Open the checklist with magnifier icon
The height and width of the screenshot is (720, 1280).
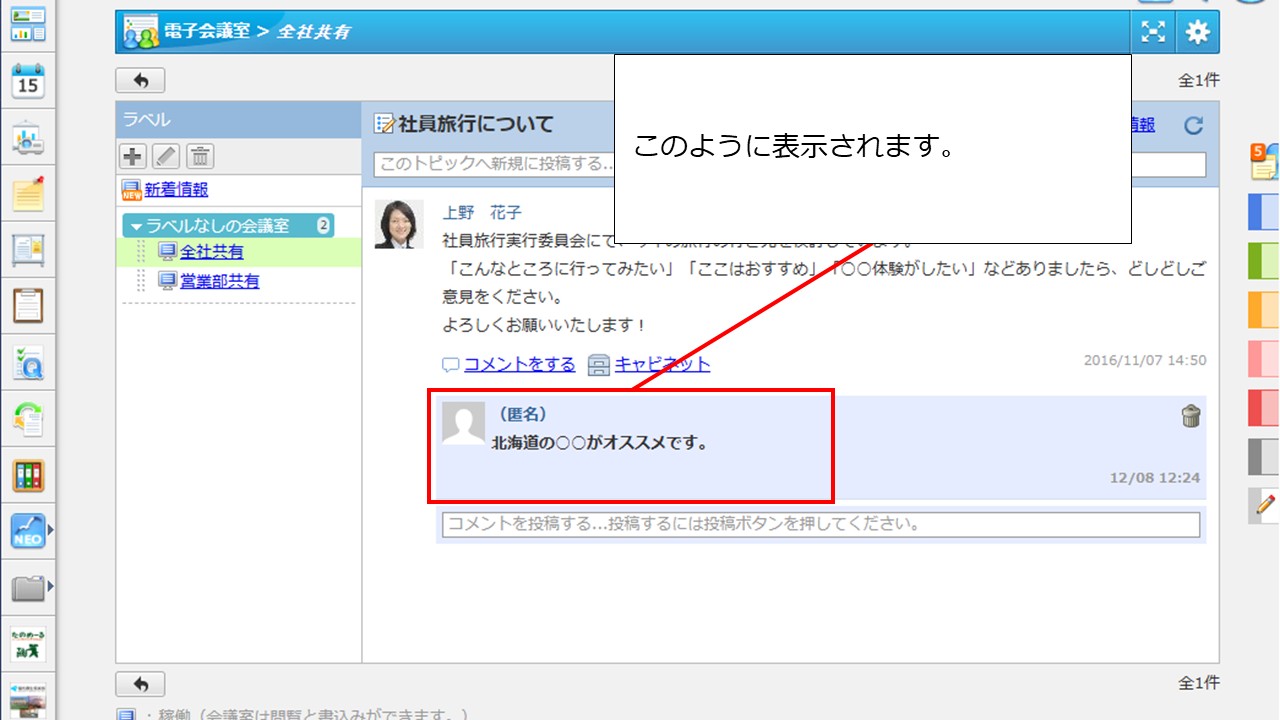point(28,363)
